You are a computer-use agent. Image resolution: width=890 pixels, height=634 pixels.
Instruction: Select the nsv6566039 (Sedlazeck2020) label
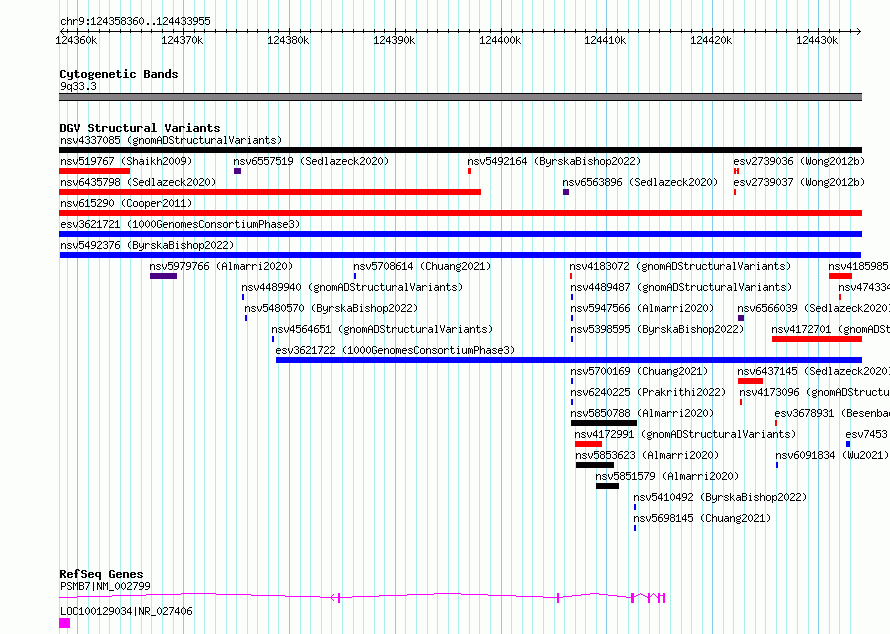tap(813, 308)
